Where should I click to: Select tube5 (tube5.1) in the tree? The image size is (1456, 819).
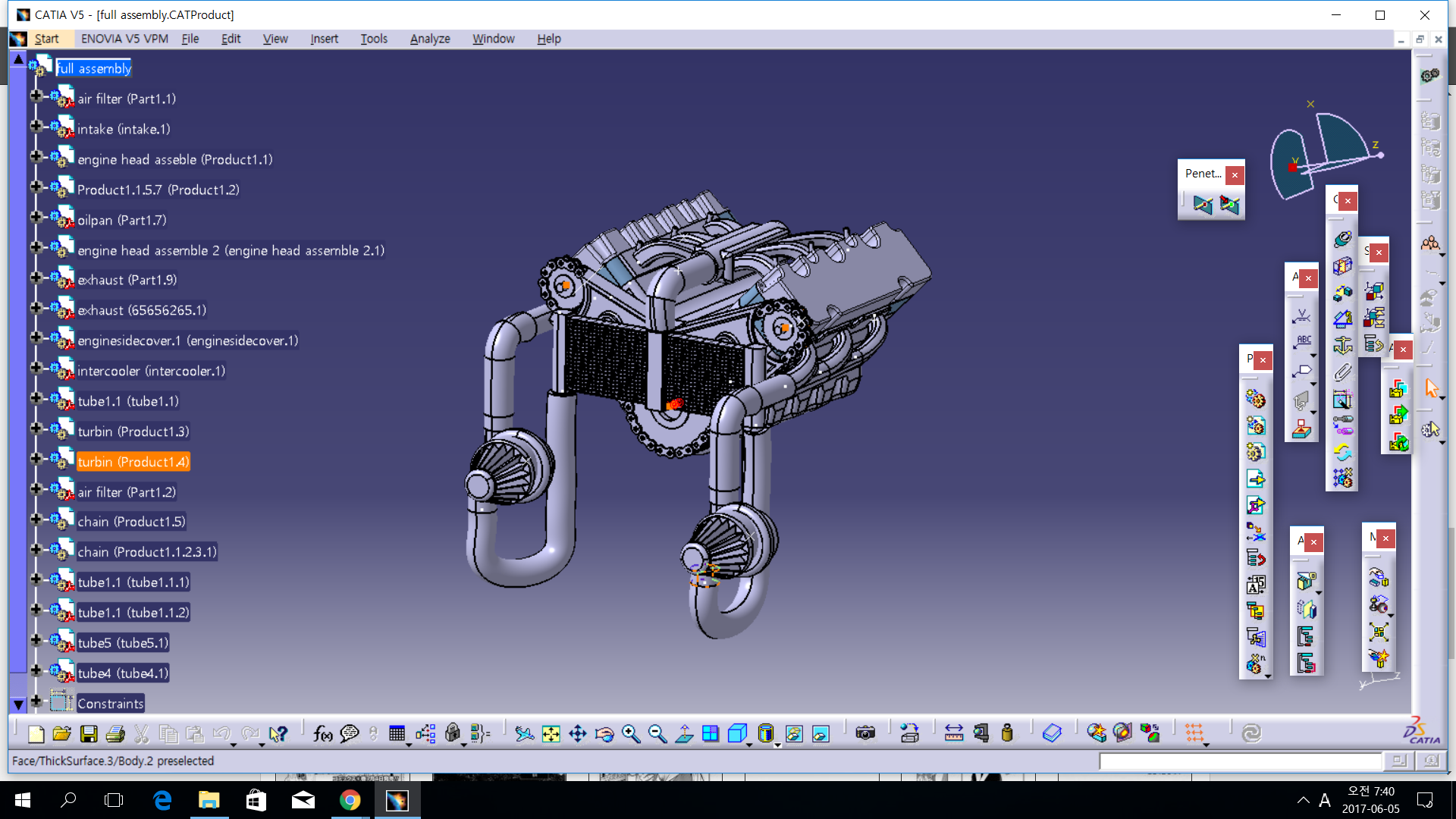tap(123, 643)
